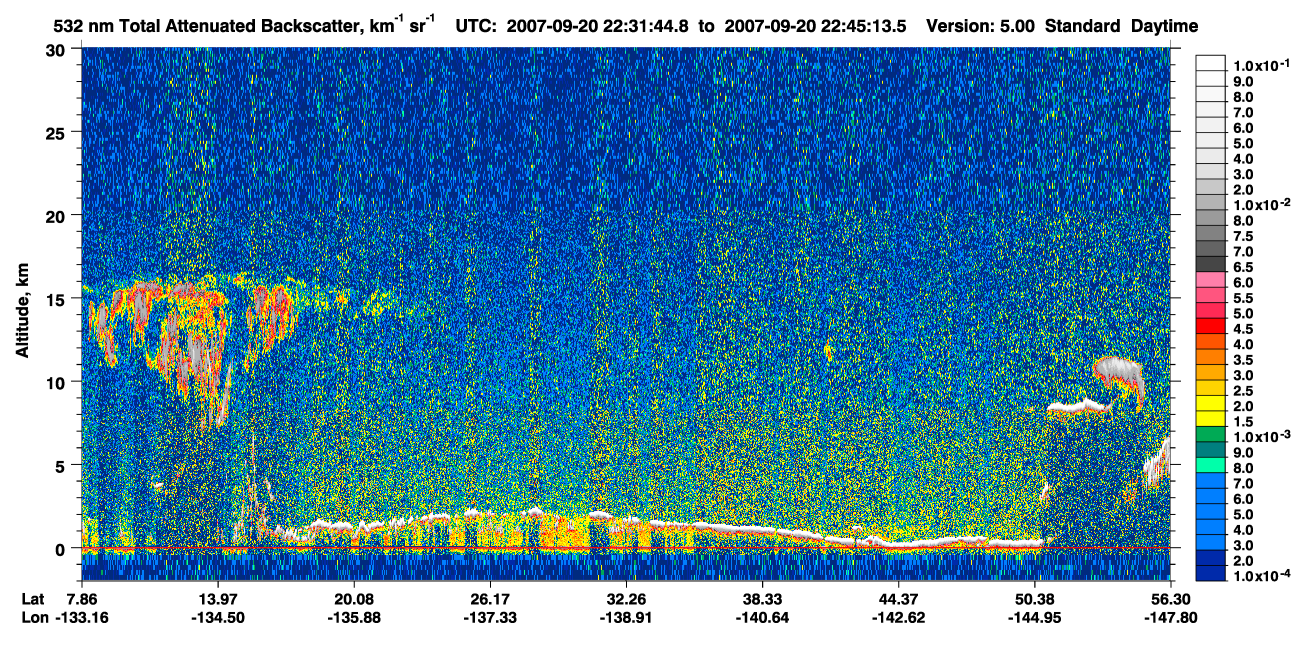Click the red 4.5 color swatch in legend
Screen dimensions: 1300x667
click(x=1210, y=326)
